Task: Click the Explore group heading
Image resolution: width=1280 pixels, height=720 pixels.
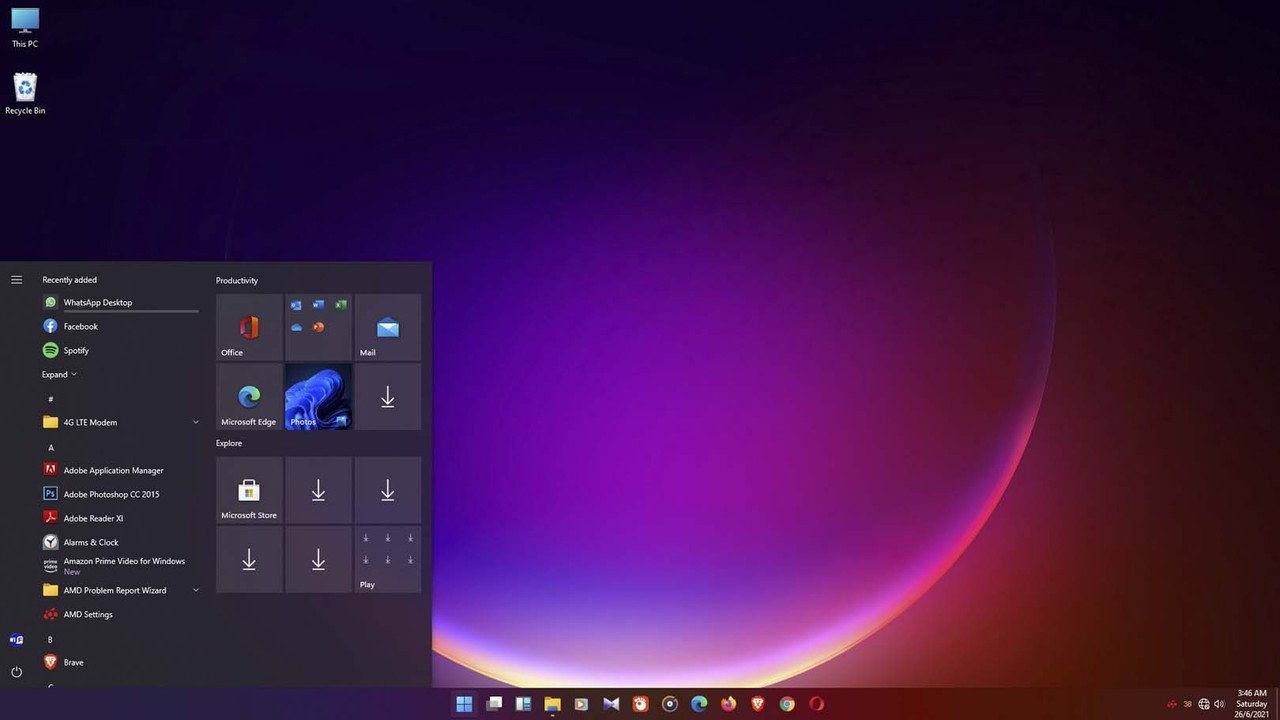Action: [x=229, y=443]
